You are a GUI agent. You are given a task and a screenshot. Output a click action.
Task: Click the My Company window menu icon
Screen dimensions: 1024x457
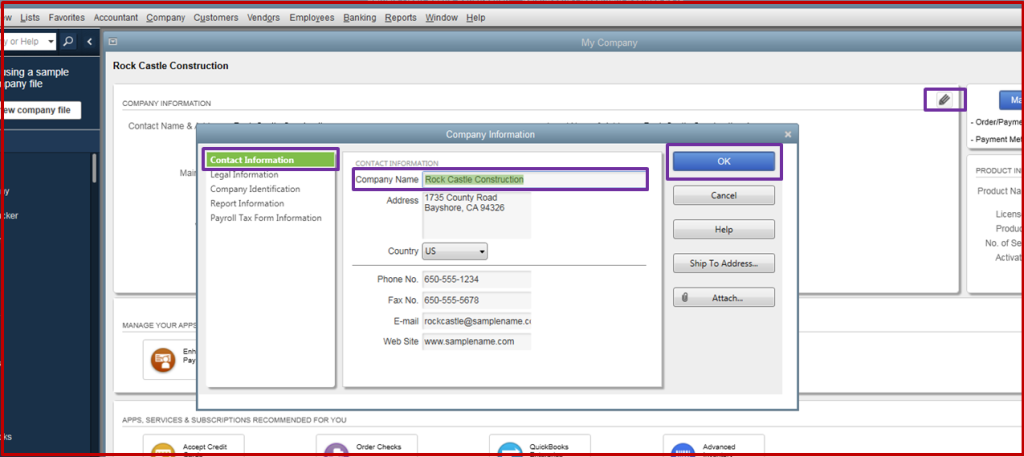pyautogui.click(x=113, y=42)
